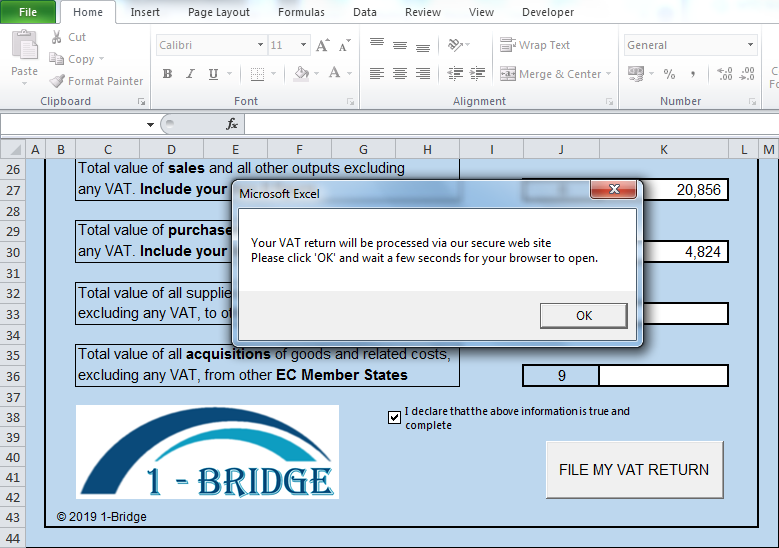Viewport: 779px width, 548px height.
Task: Open the font size dropdown
Action: pyautogui.click(x=303, y=45)
